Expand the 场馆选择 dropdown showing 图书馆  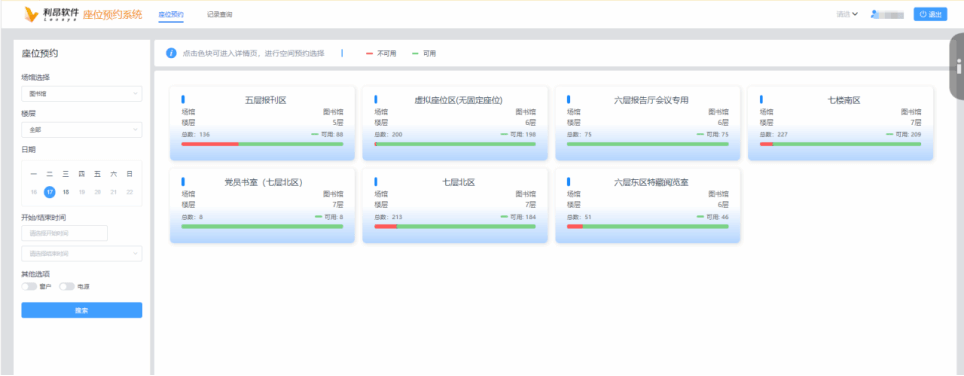pyautogui.click(x=82, y=94)
